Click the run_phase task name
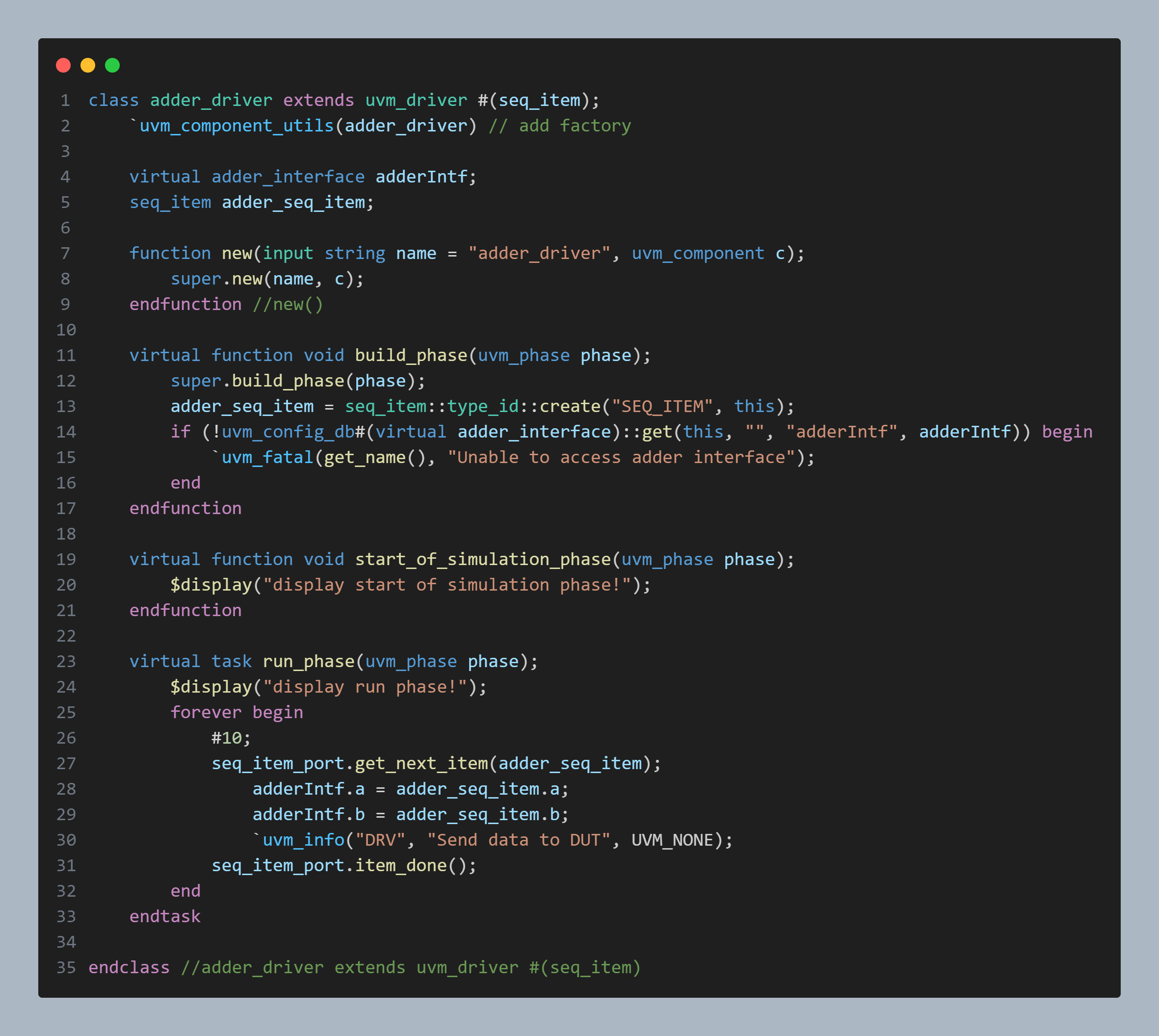This screenshot has width=1159, height=1036. click(308, 661)
